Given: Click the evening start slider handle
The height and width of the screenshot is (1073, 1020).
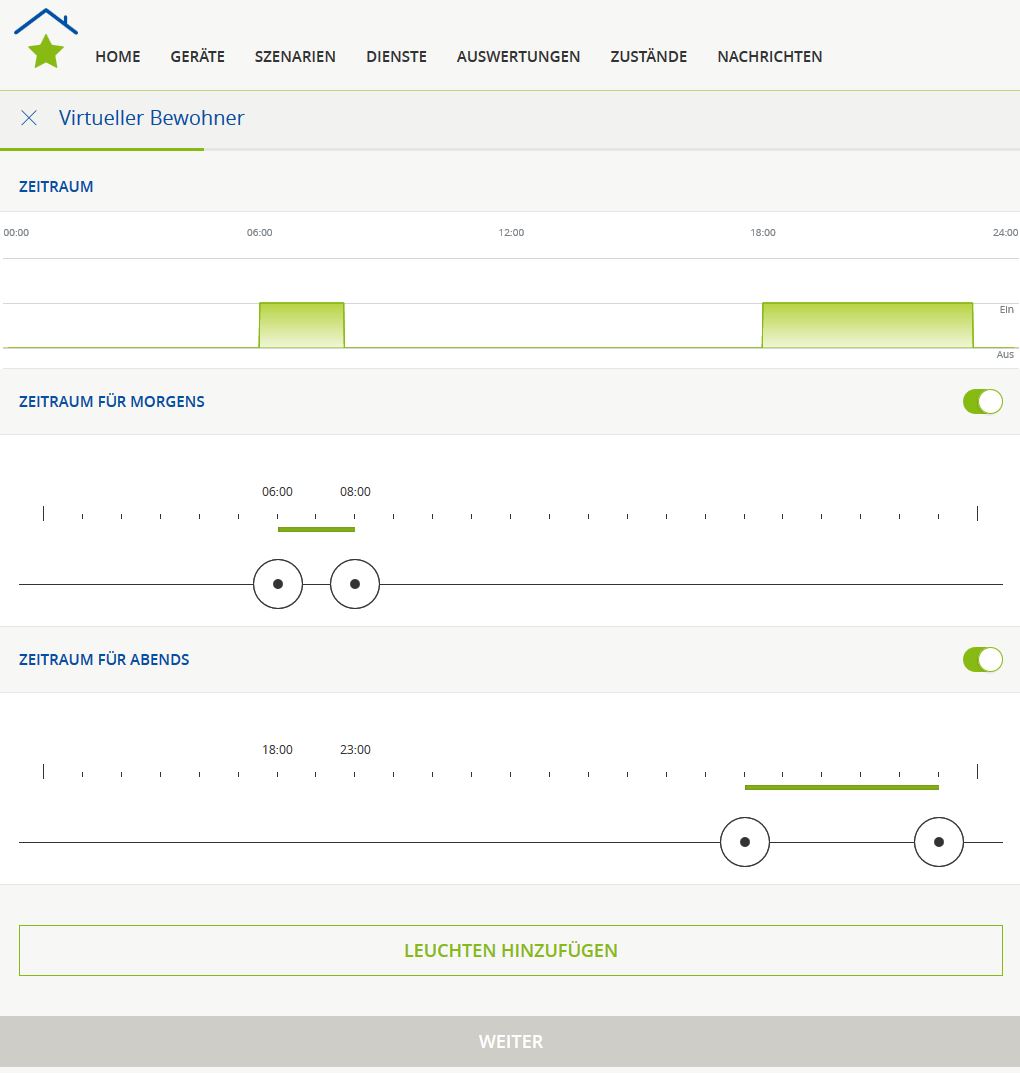Looking at the screenshot, I should click(x=745, y=842).
